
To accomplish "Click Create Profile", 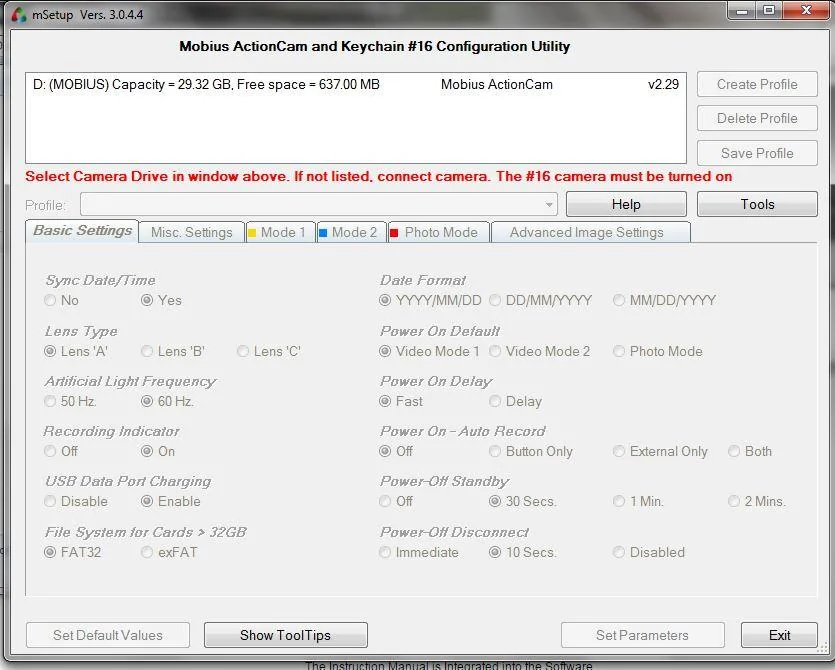I will tap(757, 84).
